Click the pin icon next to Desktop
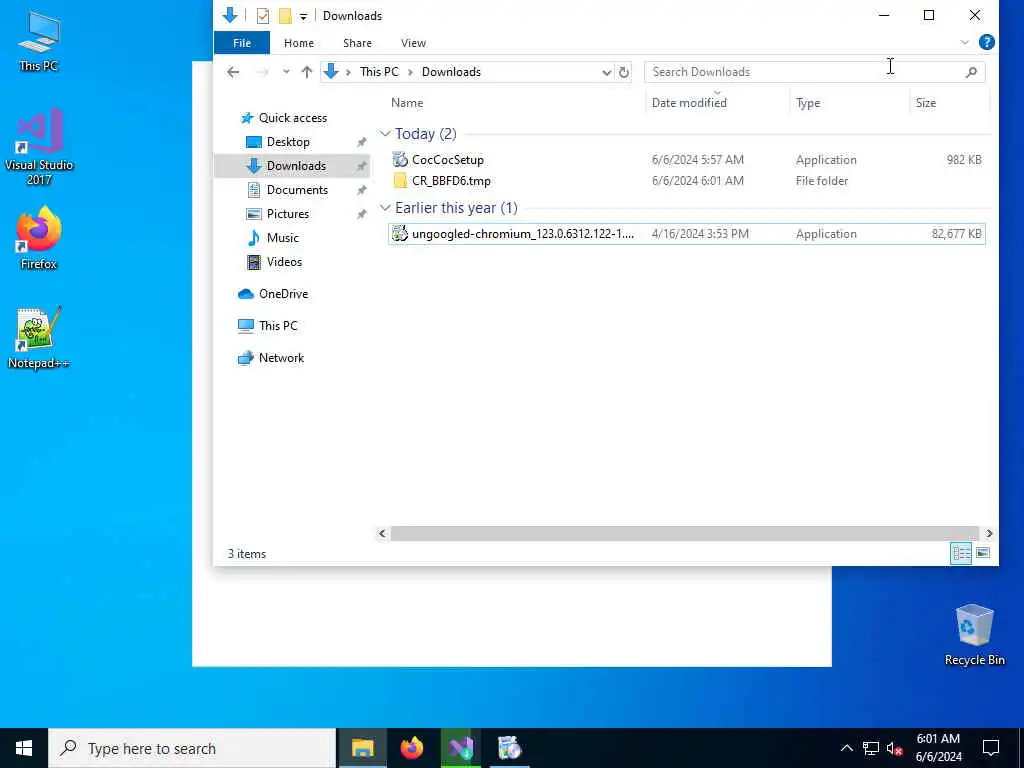This screenshot has width=1024, height=768. pos(361,142)
